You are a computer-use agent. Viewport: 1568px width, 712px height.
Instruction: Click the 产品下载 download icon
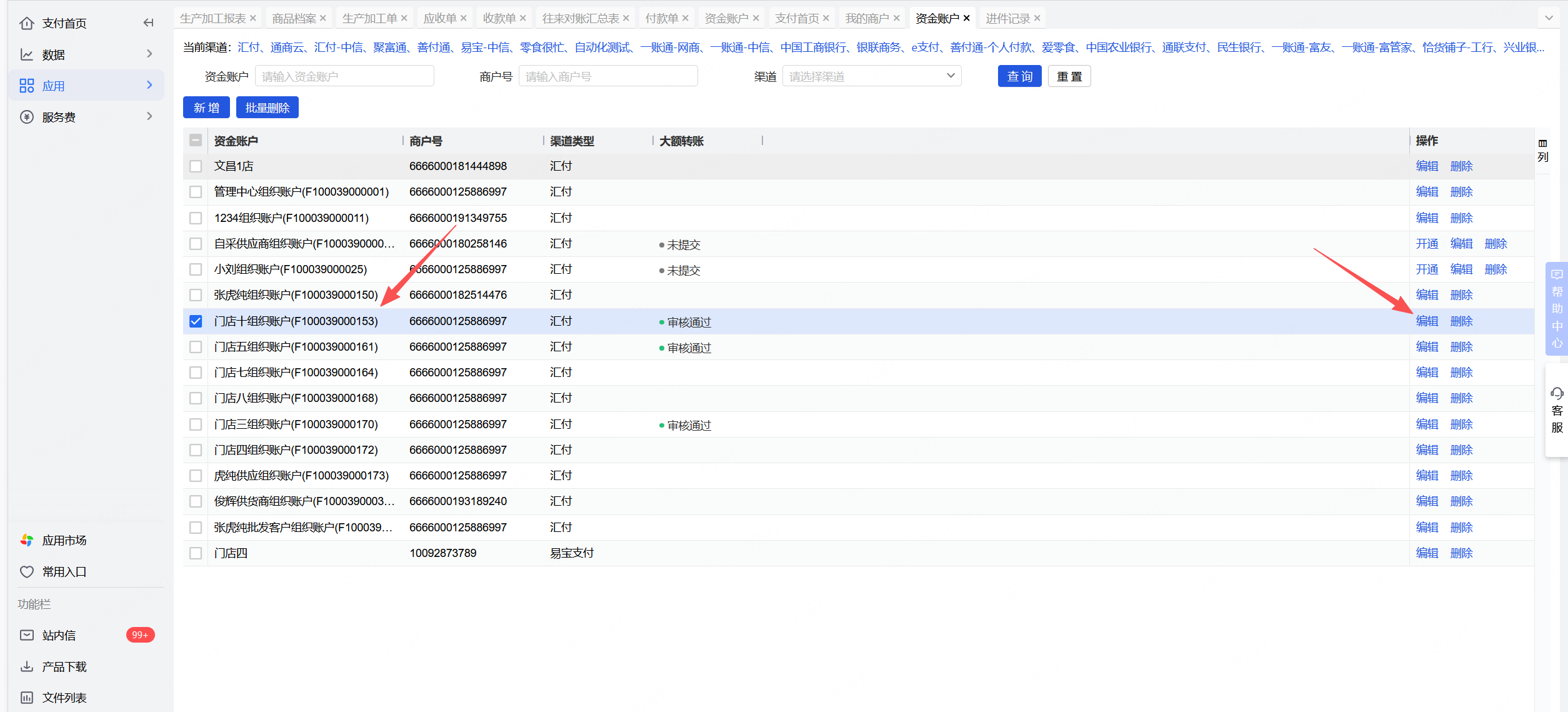pos(26,666)
